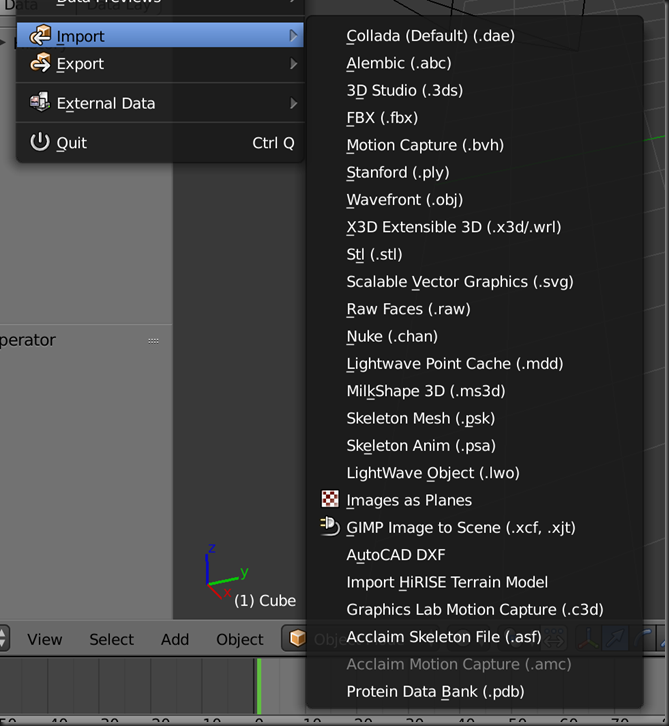The height and width of the screenshot is (726, 669).
Task: Quit Blender from the File menu
Action: pos(160,143)
